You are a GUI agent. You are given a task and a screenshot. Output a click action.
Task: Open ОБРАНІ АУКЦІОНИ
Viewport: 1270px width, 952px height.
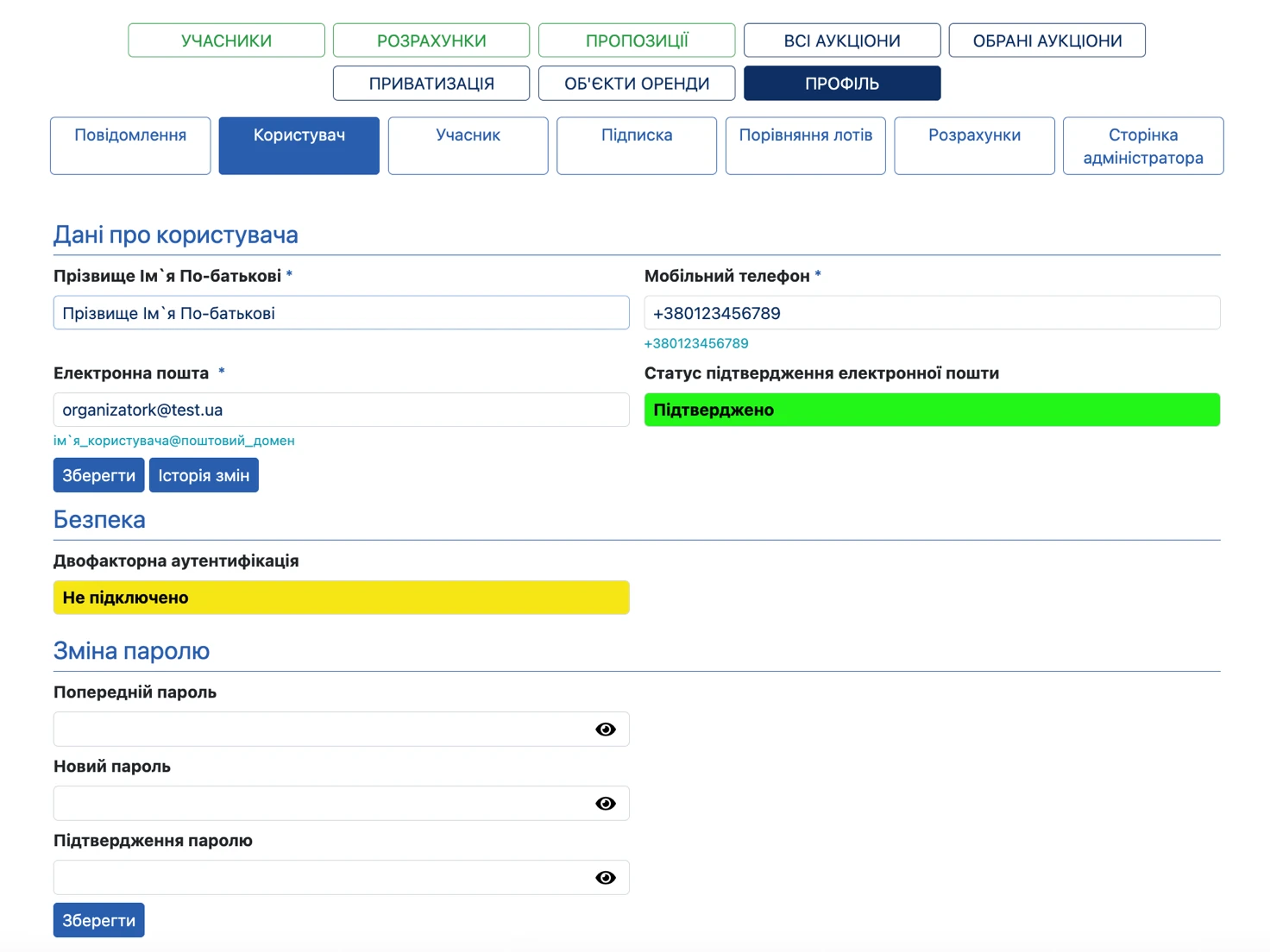click(1047, 41)
